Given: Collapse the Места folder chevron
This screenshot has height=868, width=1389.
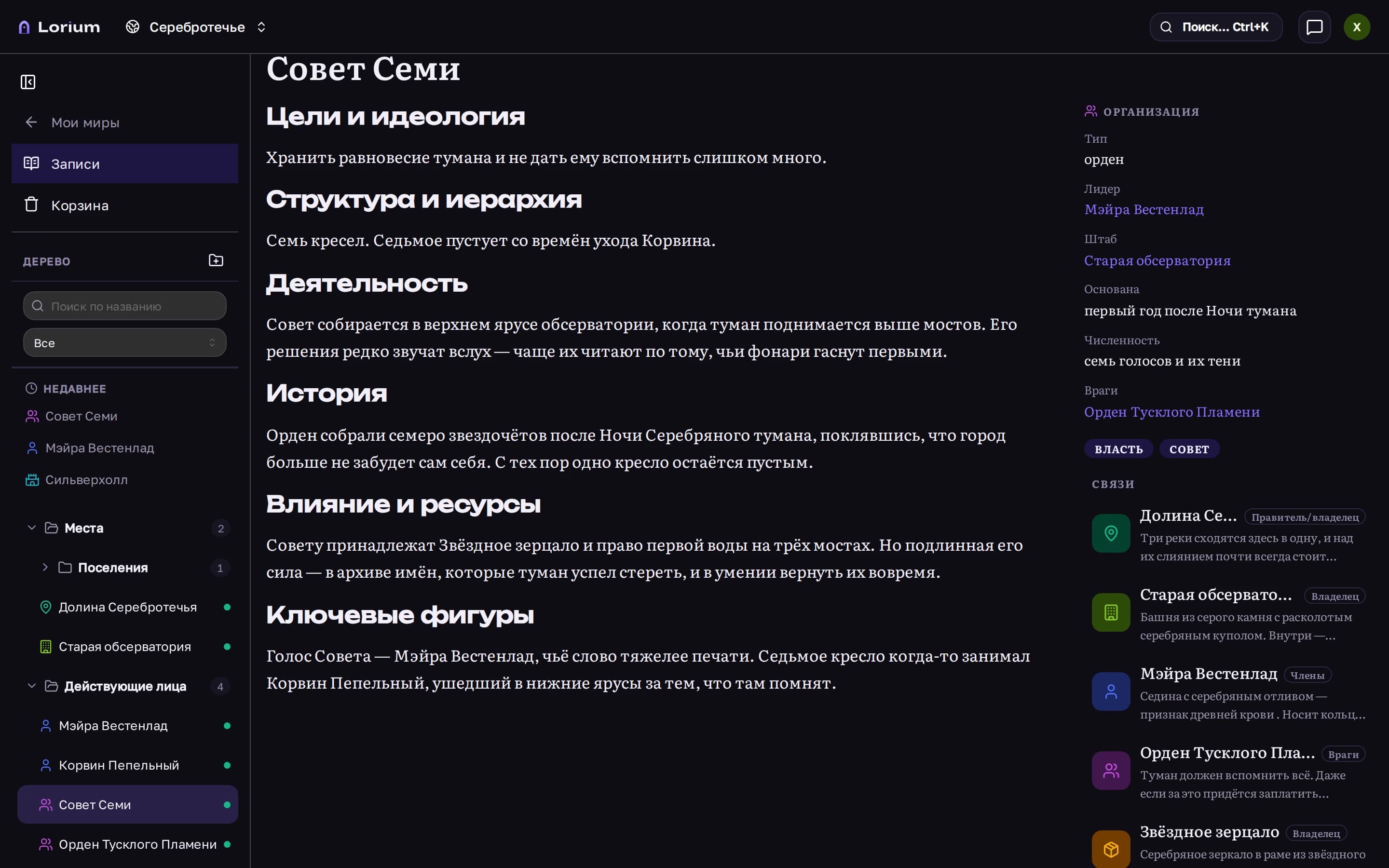Looking at the screenshot, I should (31, 528).
